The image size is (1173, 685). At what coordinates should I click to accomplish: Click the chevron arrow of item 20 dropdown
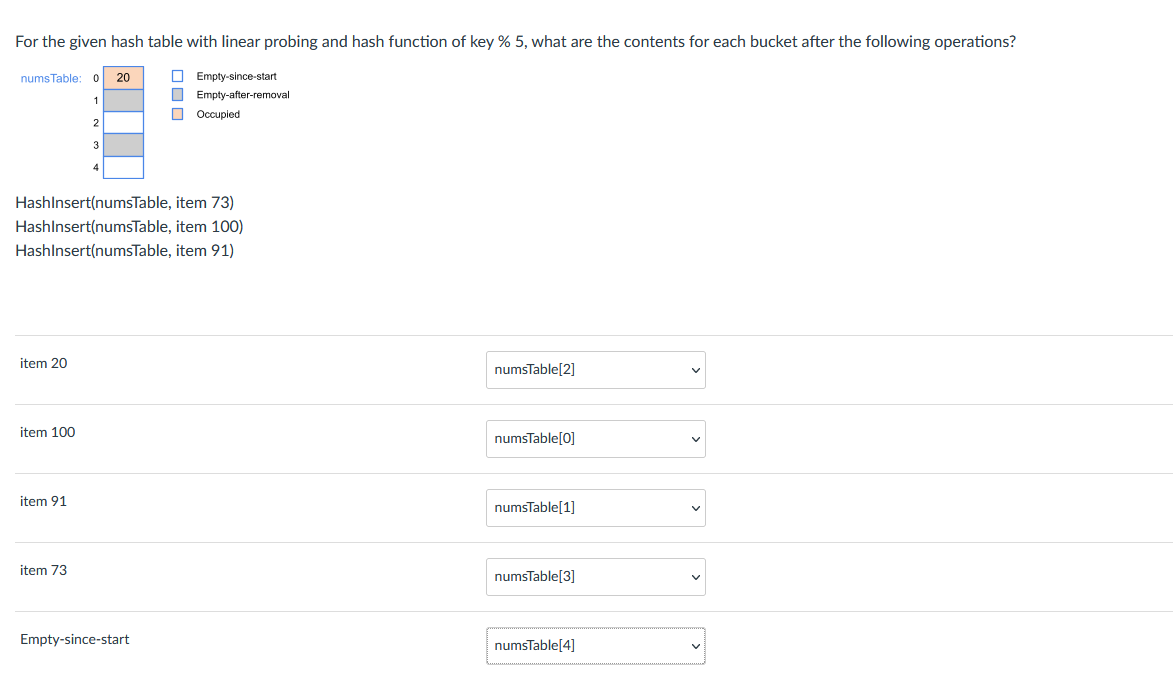coord(696,370)
